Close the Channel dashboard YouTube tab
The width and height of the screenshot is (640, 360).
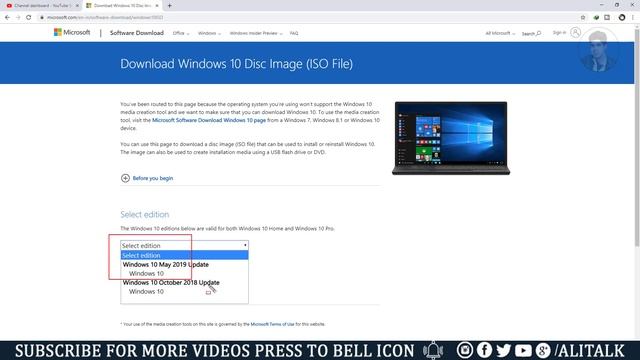77,6
